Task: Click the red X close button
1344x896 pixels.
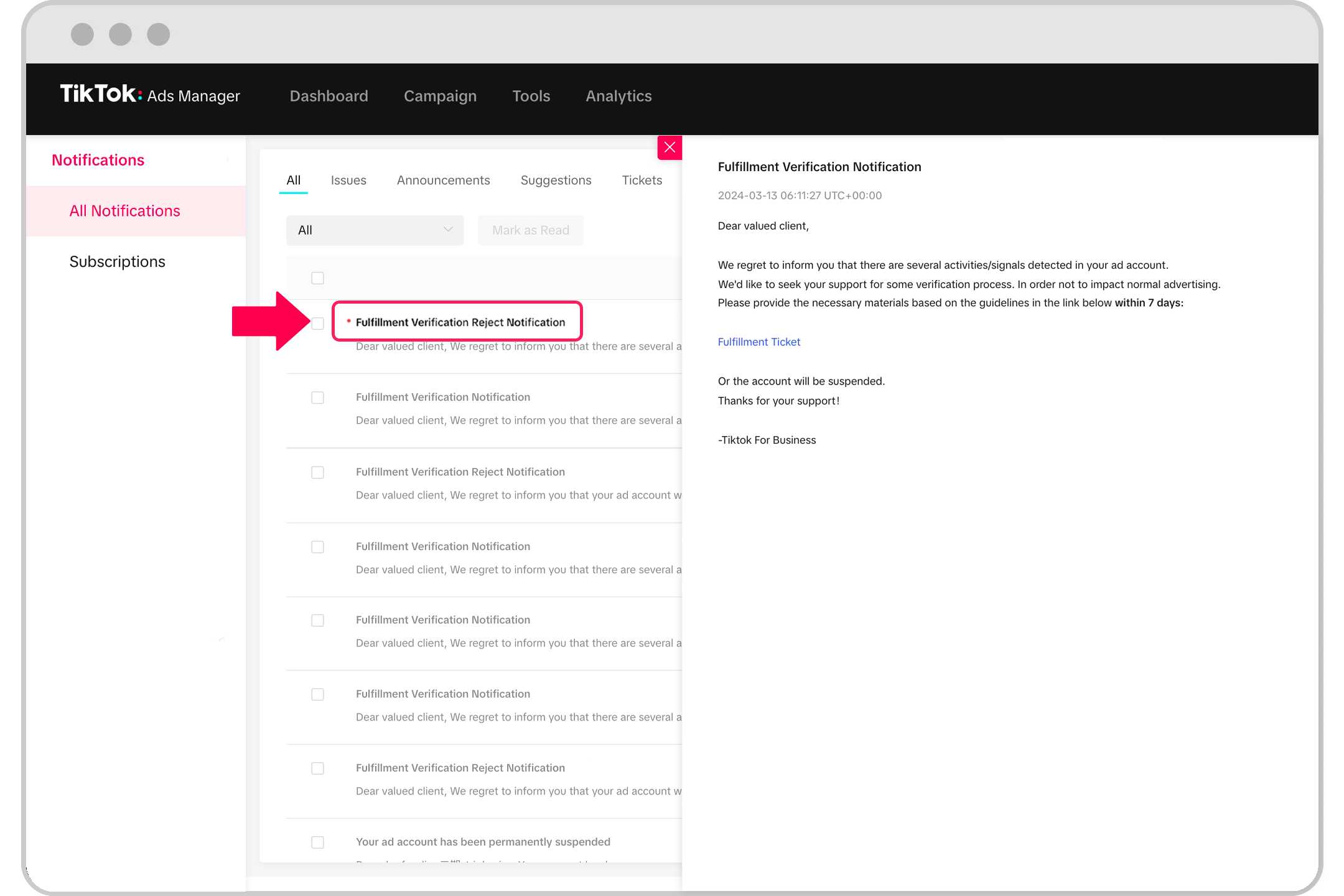Action: click(x=670, y=147)
